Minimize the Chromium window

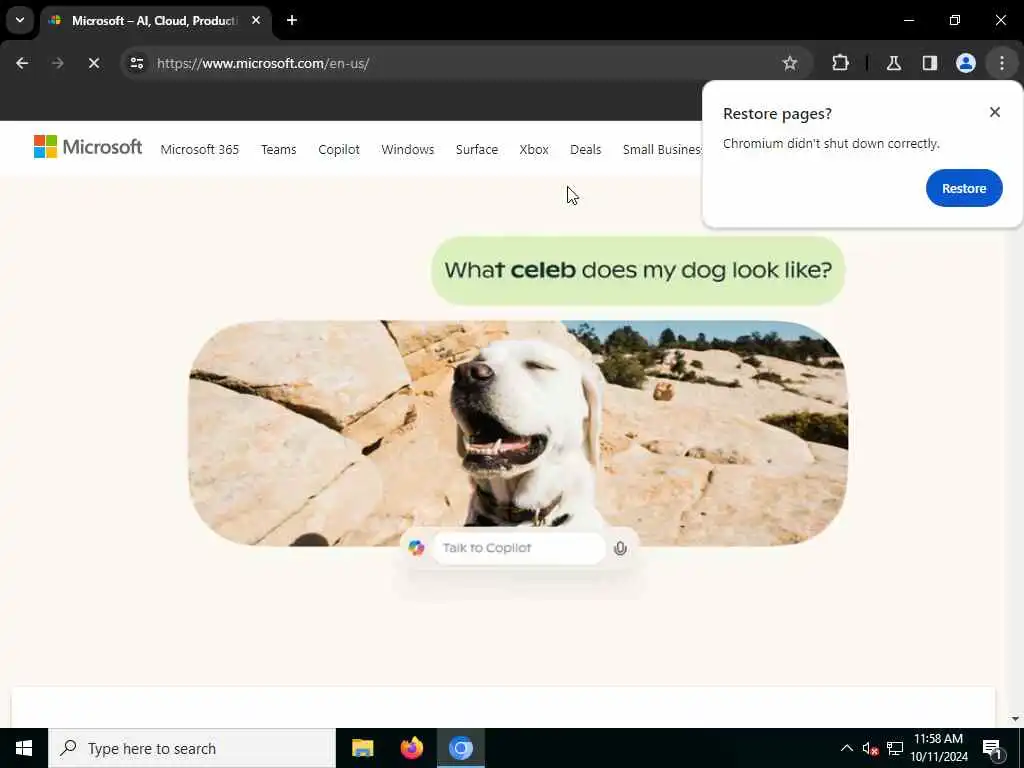pyautogui.click(x=908, y=20)
